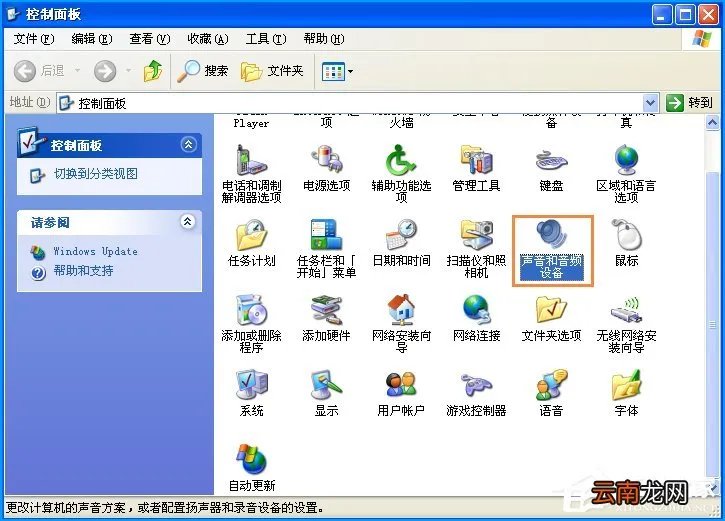Open 添加硬件 icon
This screenshot has height=521, width=725.
[326, 318]
